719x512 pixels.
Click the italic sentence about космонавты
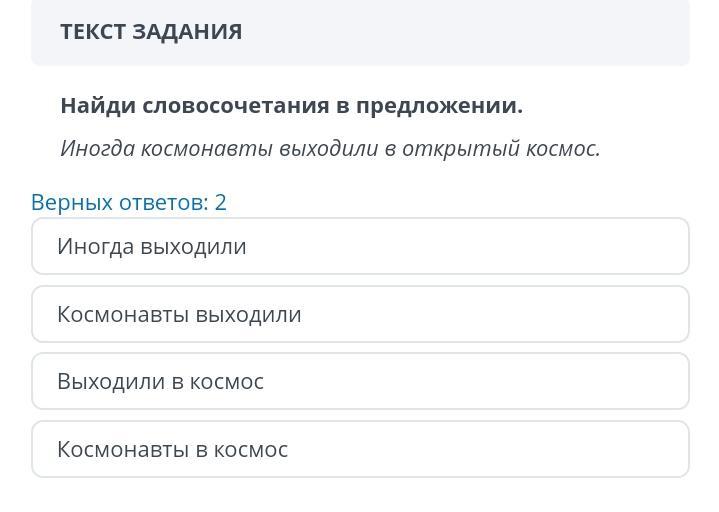tap(330, 149)
